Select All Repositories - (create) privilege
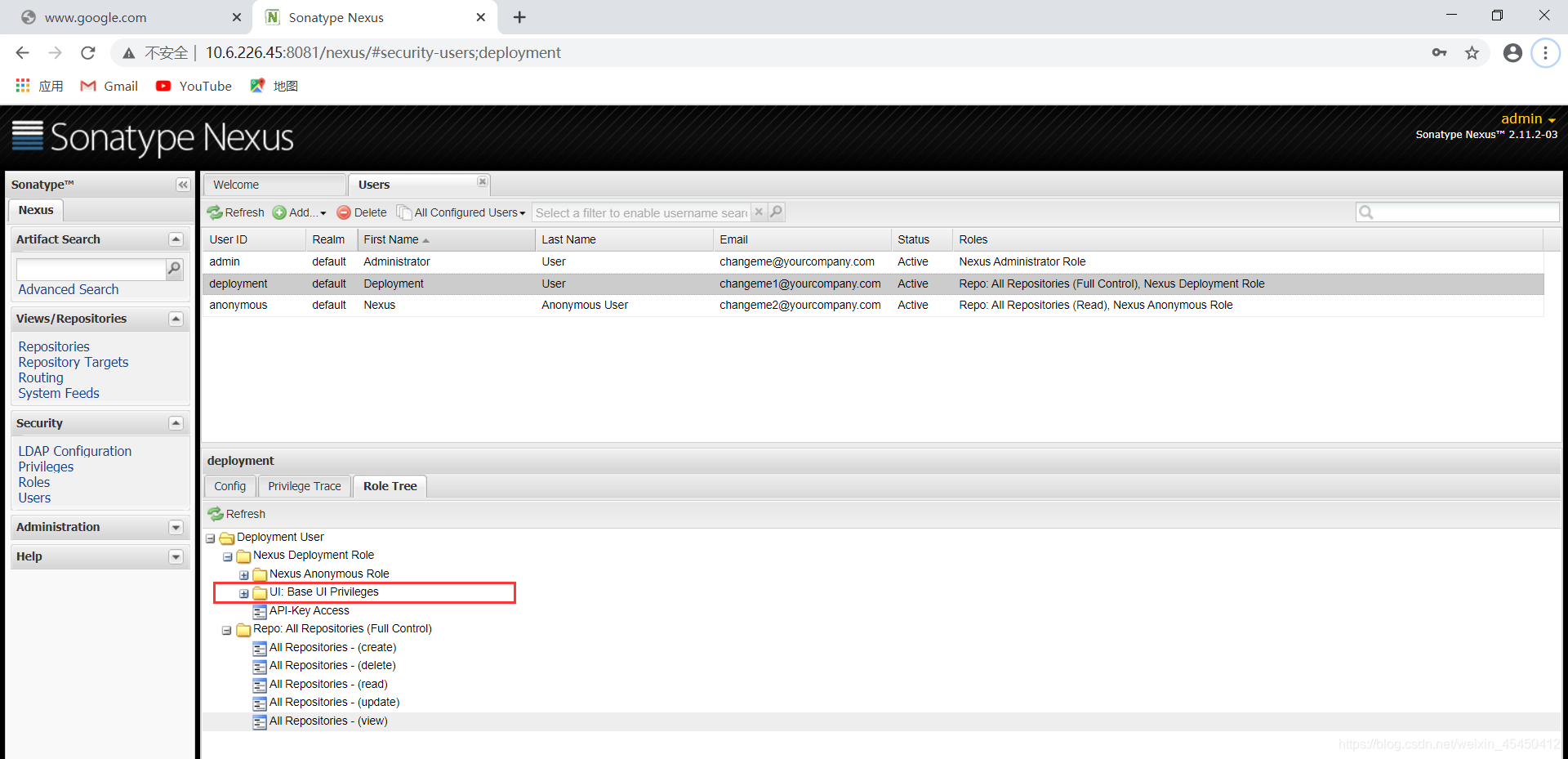 [332, 647]
